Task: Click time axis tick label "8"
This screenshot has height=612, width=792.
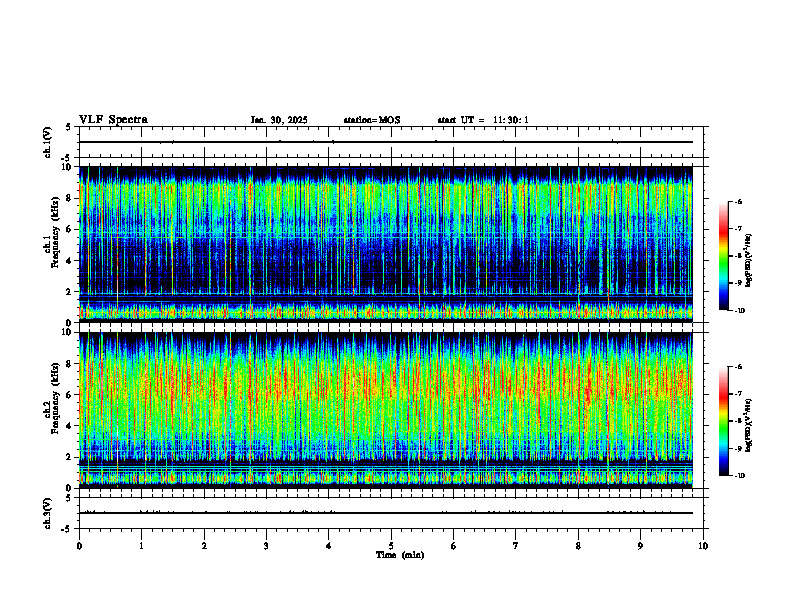Action: coord(578,546)
